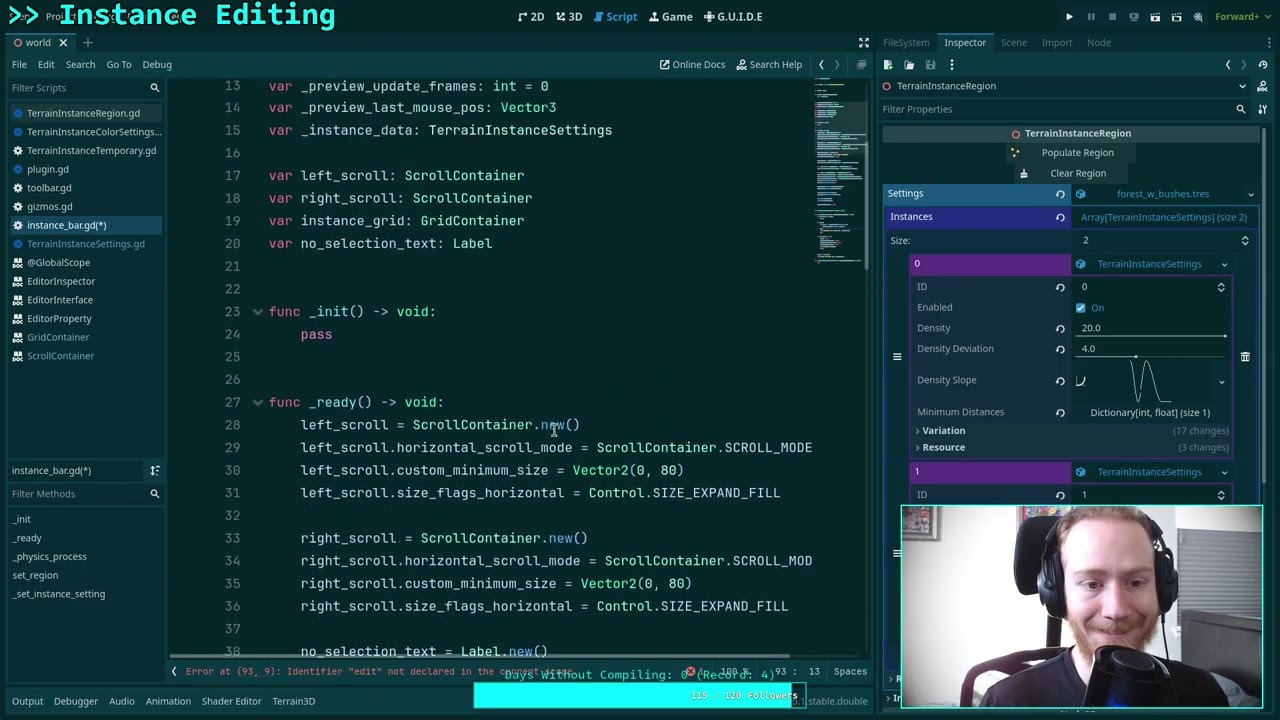1280x720 pixels.
Task: Pause the running project
Action: tap(1091, 17)
